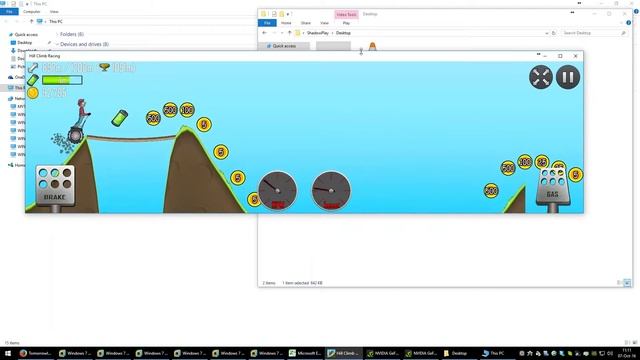Select Homegroup in This PC sidebar
Image resolution: width=640 pixels, height=360 pixels.
tap(17, 165)
